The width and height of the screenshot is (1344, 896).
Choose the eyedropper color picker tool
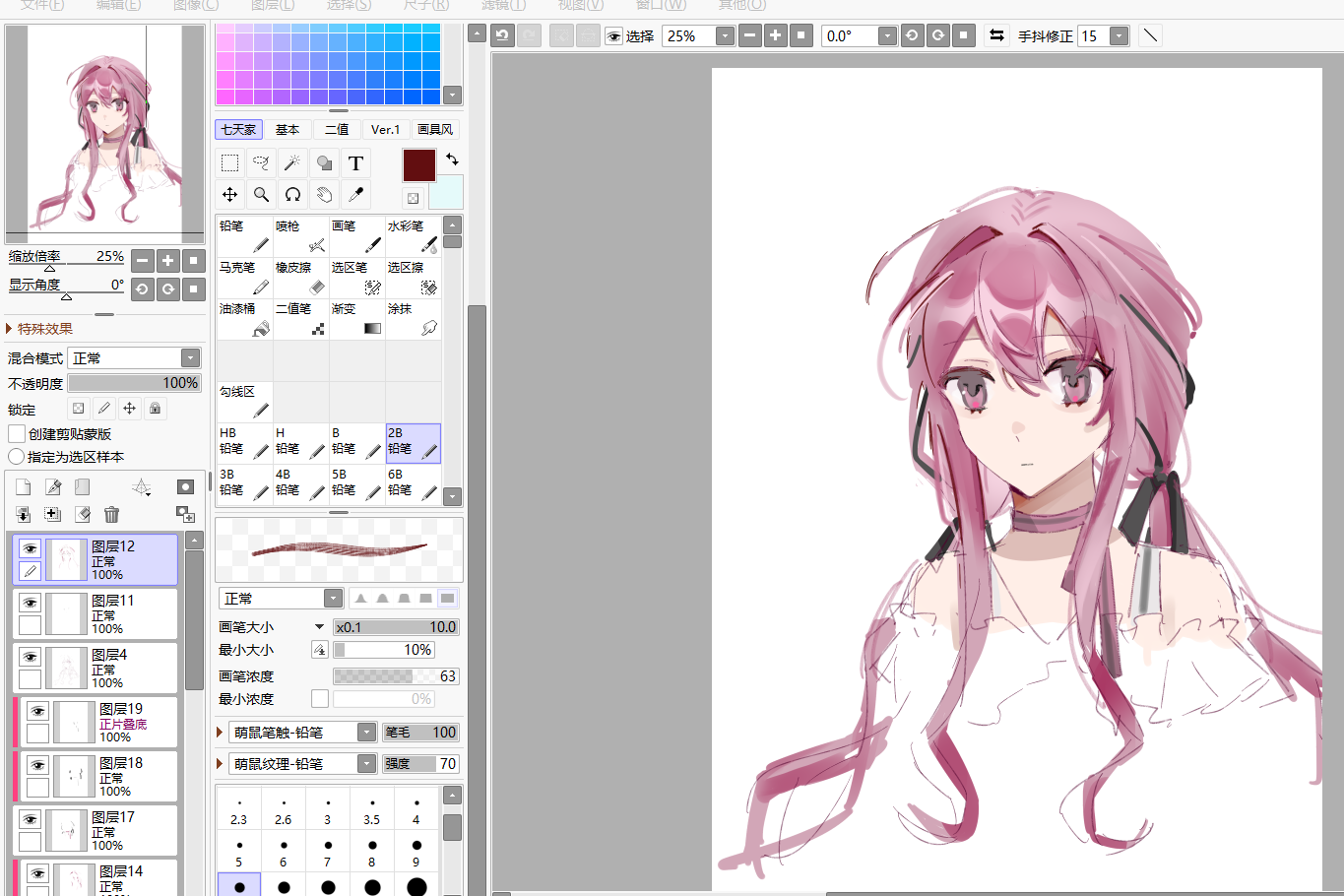click(355, 195)
